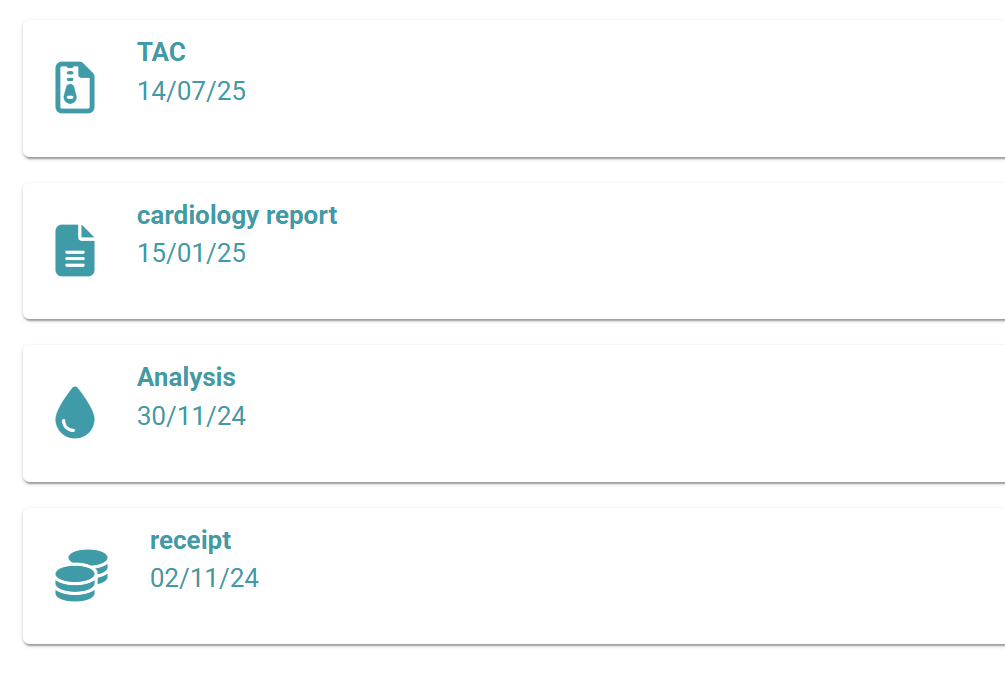
Task: Select the TAC title text
Action: [x=161, y=52]
